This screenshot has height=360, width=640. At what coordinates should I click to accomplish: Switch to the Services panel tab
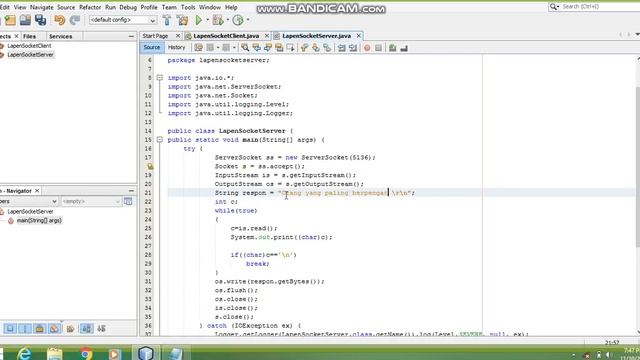point(60,36)
